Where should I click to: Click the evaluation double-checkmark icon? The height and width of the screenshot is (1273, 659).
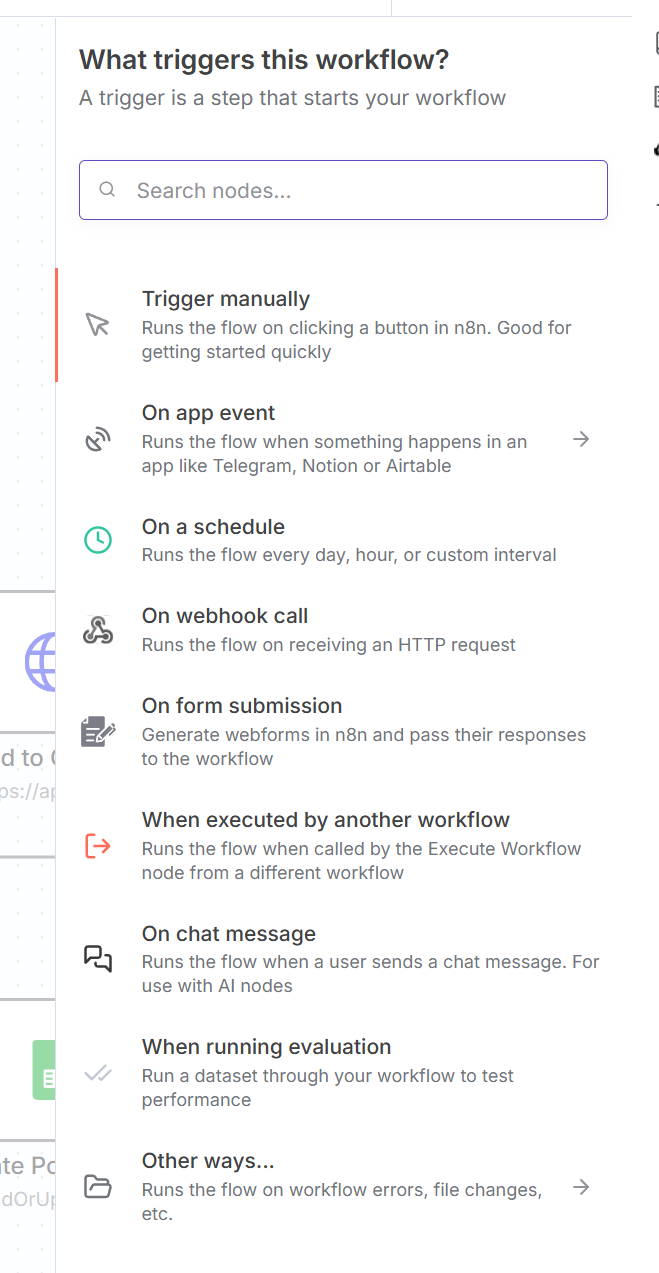tap(97, 1073)
